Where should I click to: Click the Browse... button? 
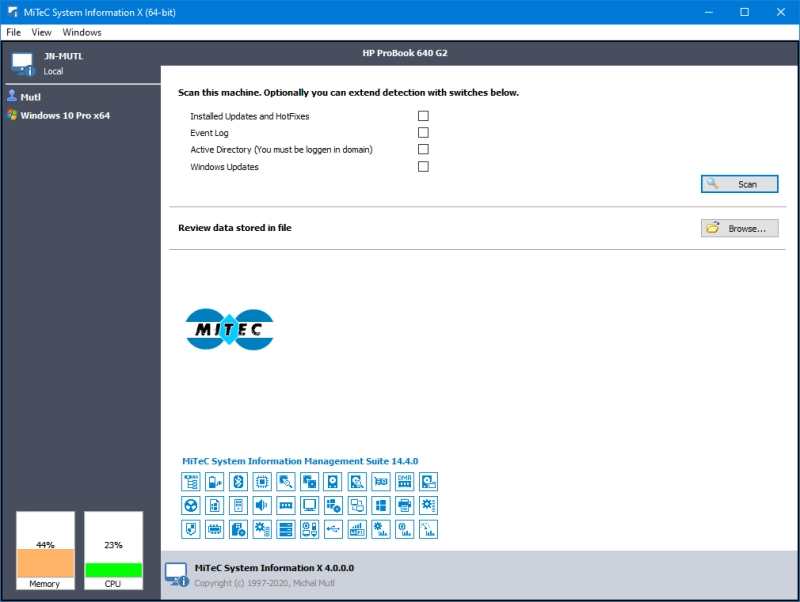[739, 229]
